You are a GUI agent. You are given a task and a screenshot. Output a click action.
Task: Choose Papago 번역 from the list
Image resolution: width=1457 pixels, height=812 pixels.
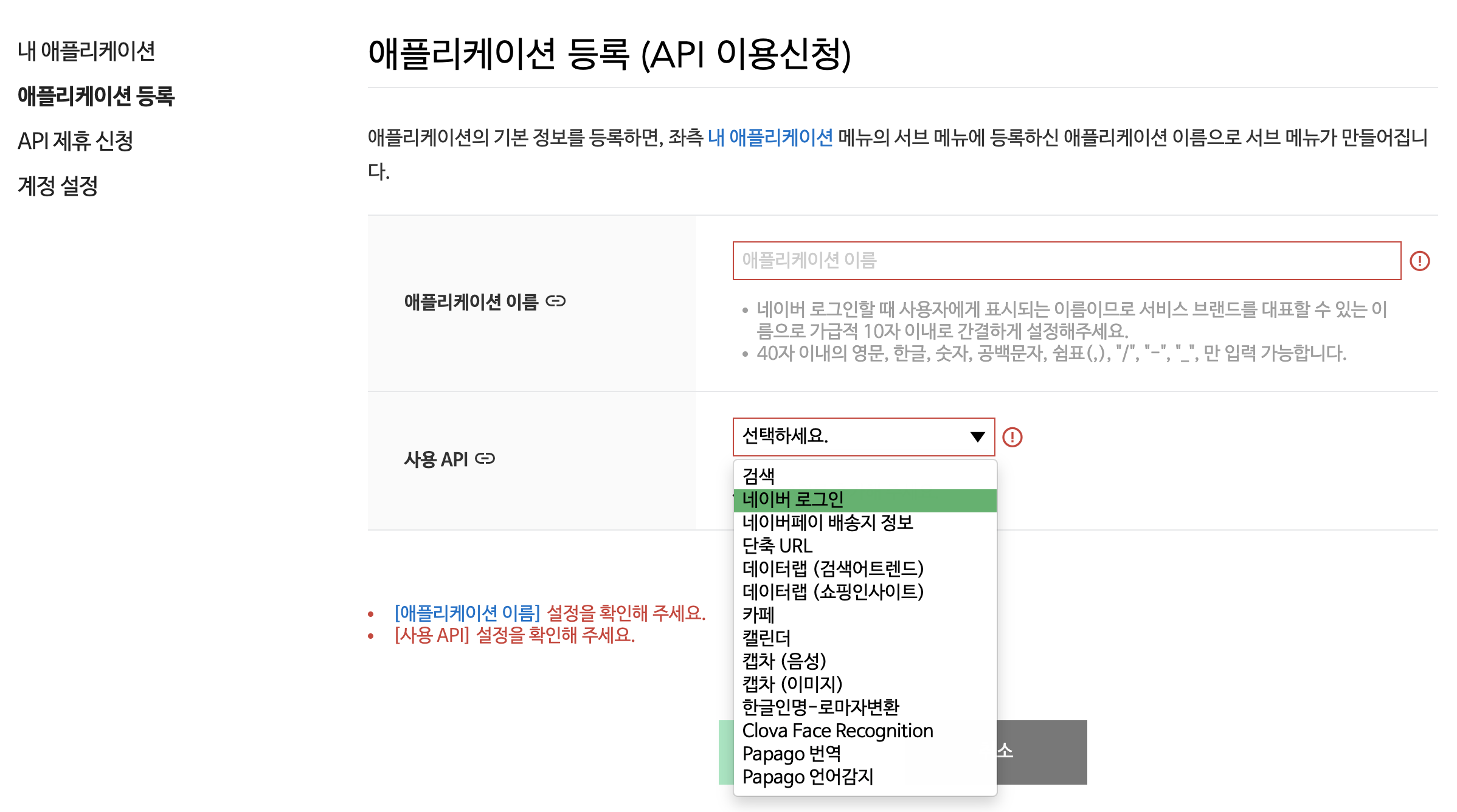point(791,754)
